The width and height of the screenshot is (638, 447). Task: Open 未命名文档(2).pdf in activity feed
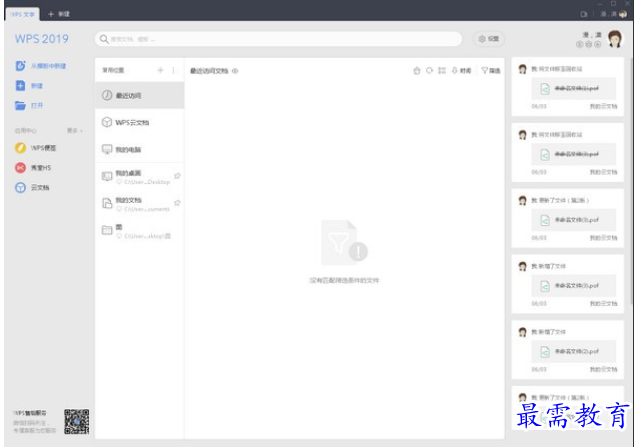tap(573, 351)
